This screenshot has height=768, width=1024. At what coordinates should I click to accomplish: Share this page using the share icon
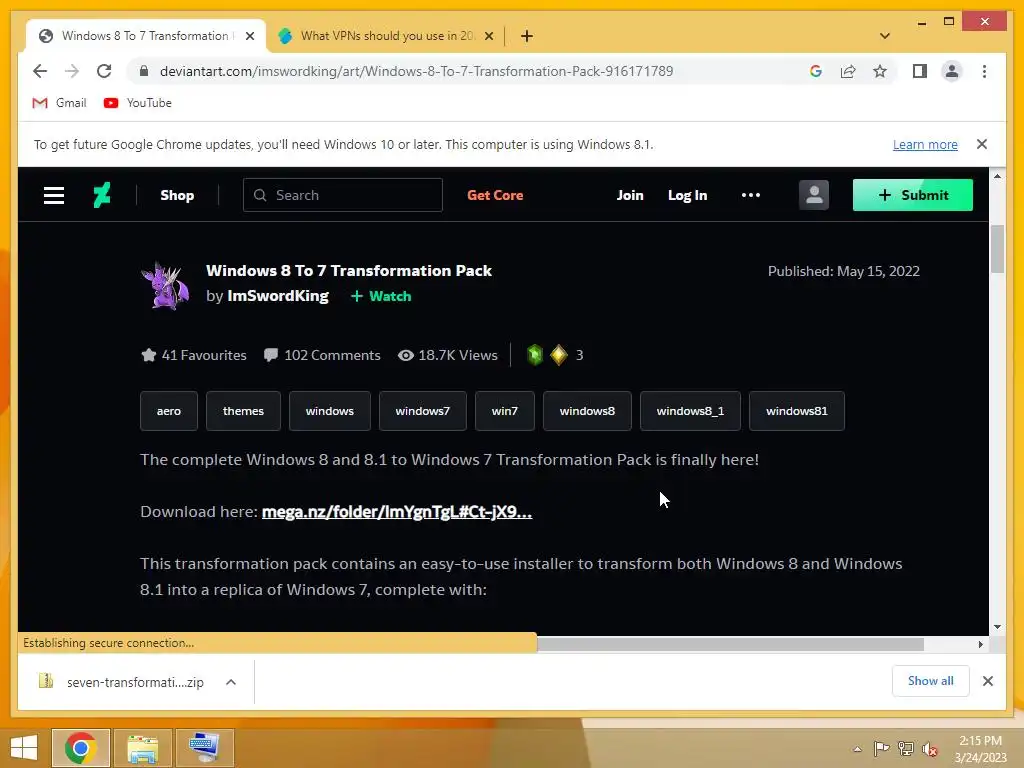[x=848, y=71]
